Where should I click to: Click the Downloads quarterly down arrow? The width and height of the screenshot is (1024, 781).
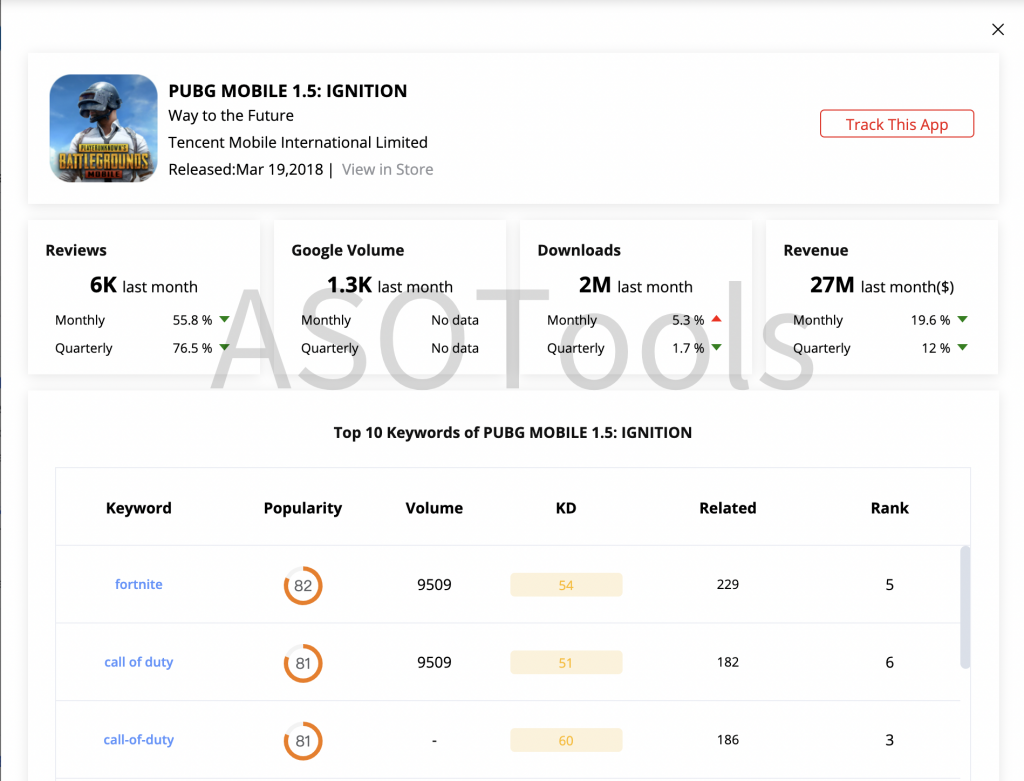(x=716, y=347)
